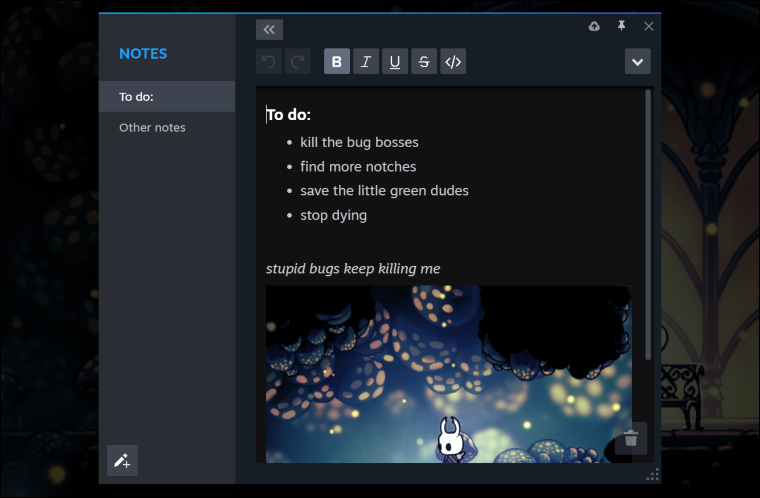Screen dimensions: 760x498
Task: Toggle underline formatting
Action: (x=395, y=62)
